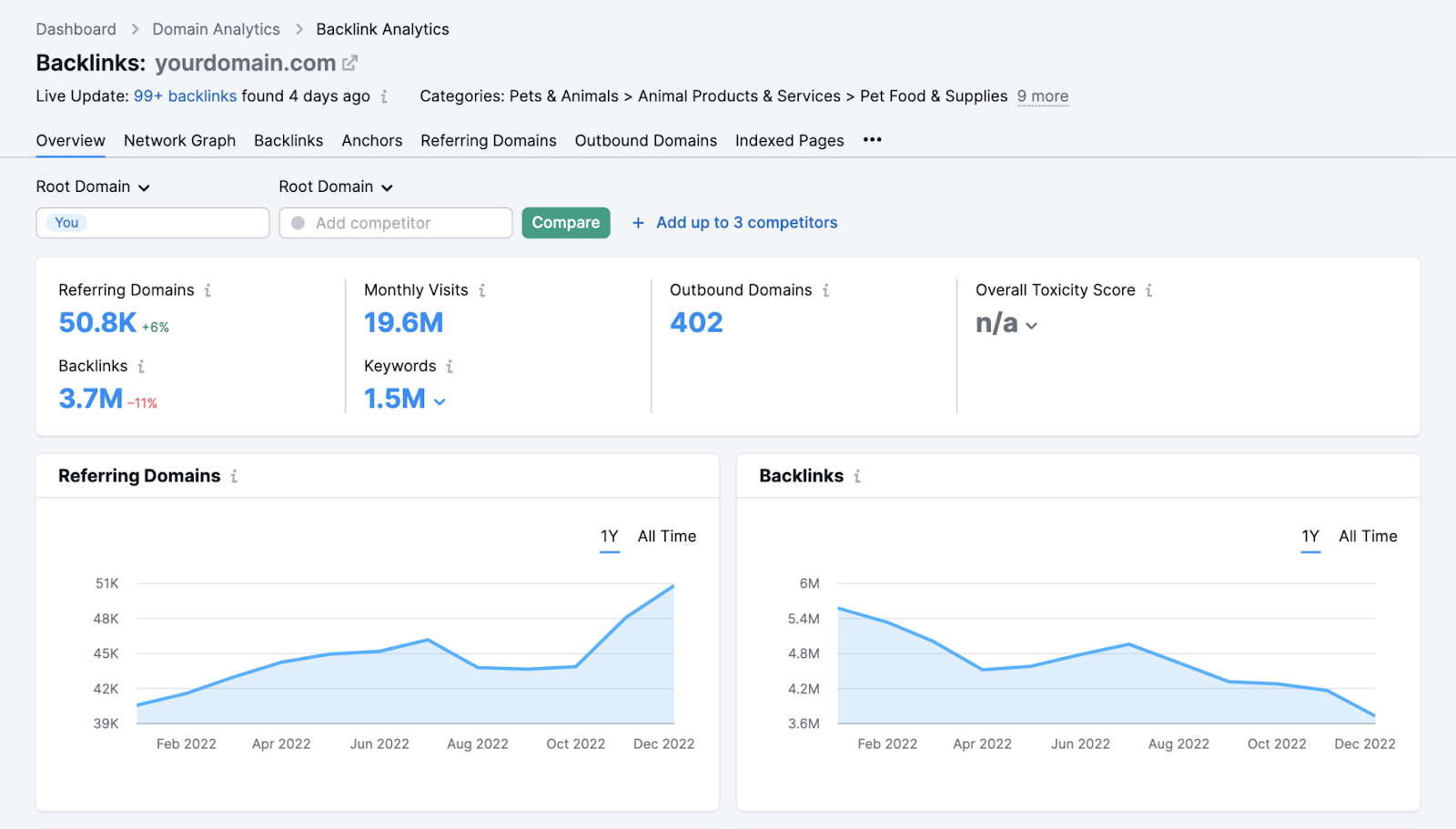Screen dimensions: 1456x829
Task: Switch to the Anchors tab
Action: (x=372, y=141)
